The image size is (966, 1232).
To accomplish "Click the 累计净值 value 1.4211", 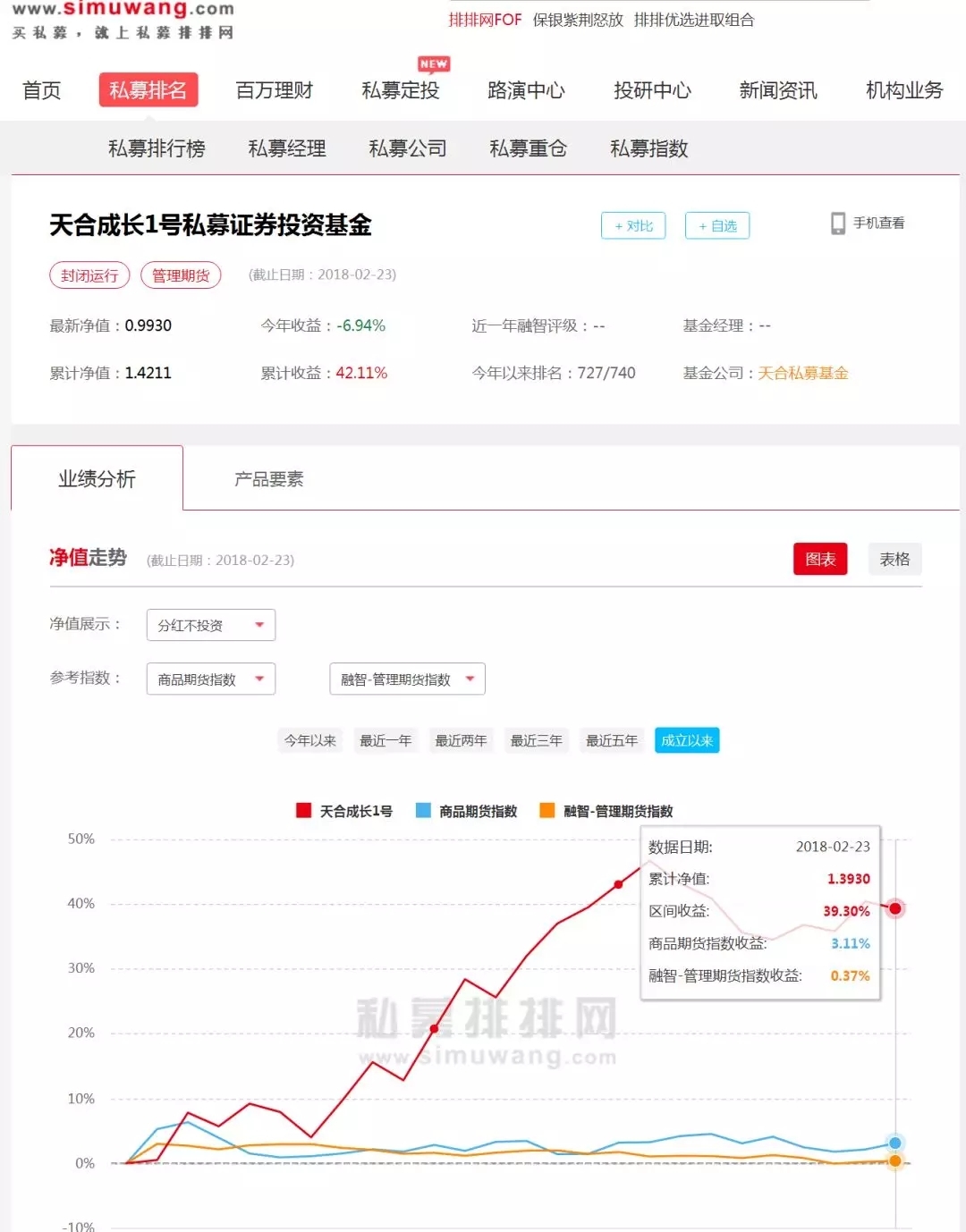I will tap(148, 373).
